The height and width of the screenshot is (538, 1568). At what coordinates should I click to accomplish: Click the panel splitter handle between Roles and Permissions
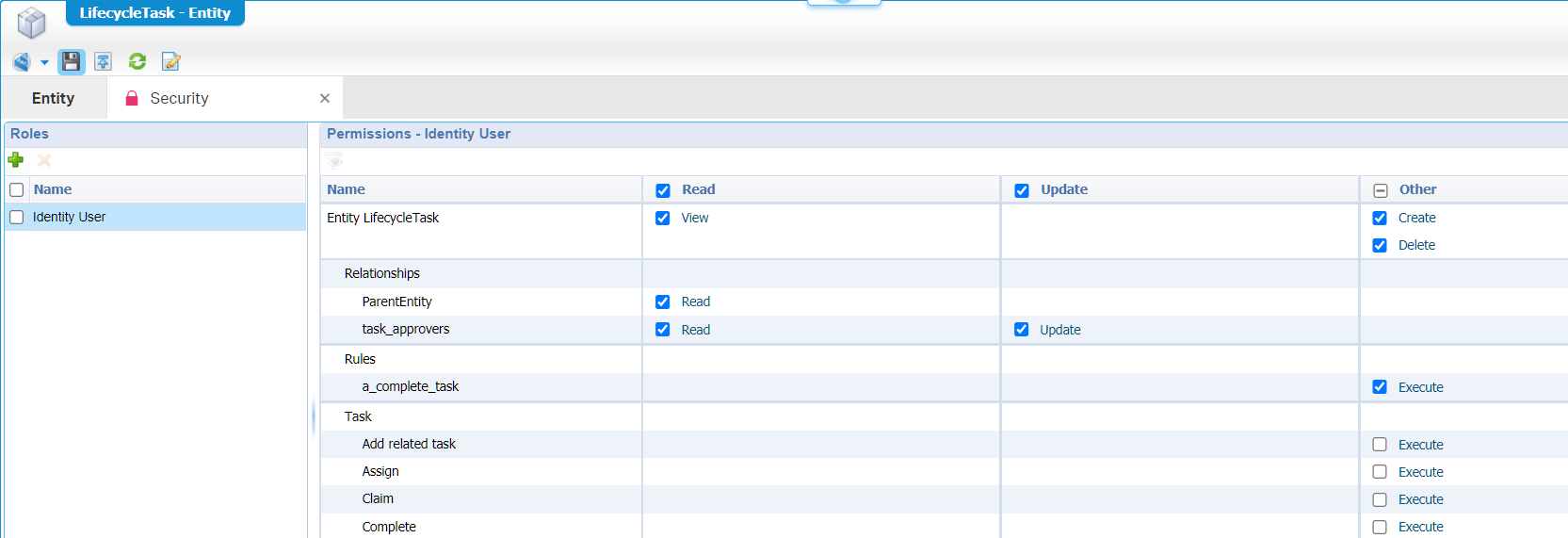[x=314, y=416]
